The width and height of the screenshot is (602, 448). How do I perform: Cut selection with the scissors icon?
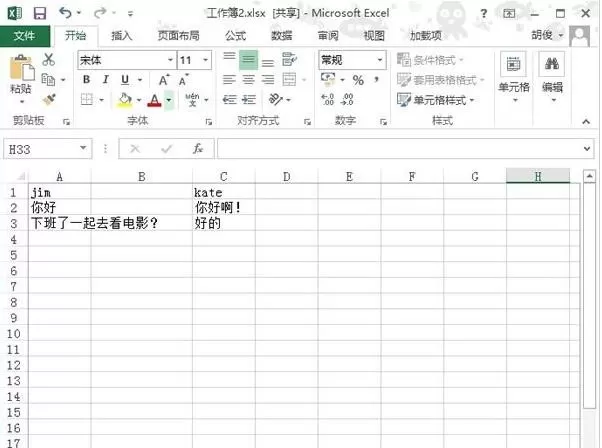pyautogui.click(x=48, y=60)
